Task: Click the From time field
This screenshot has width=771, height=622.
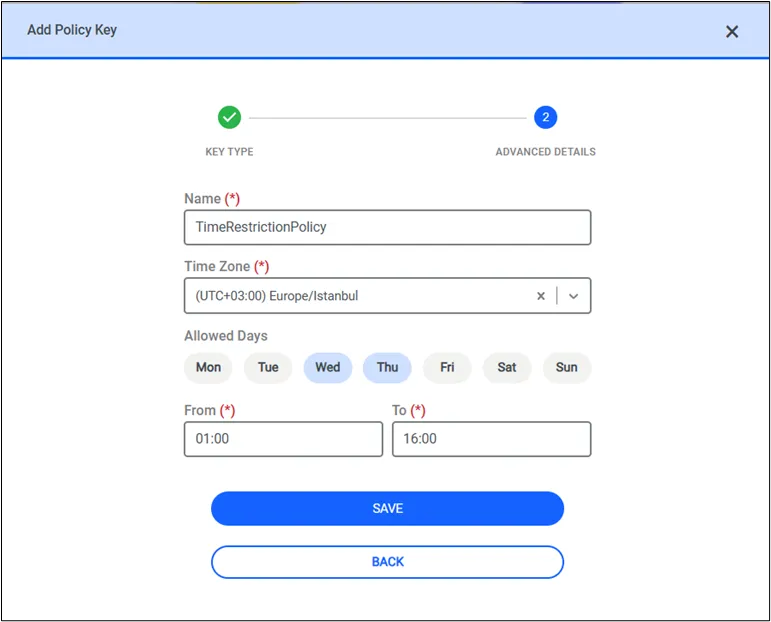Action: pos(283,439)
